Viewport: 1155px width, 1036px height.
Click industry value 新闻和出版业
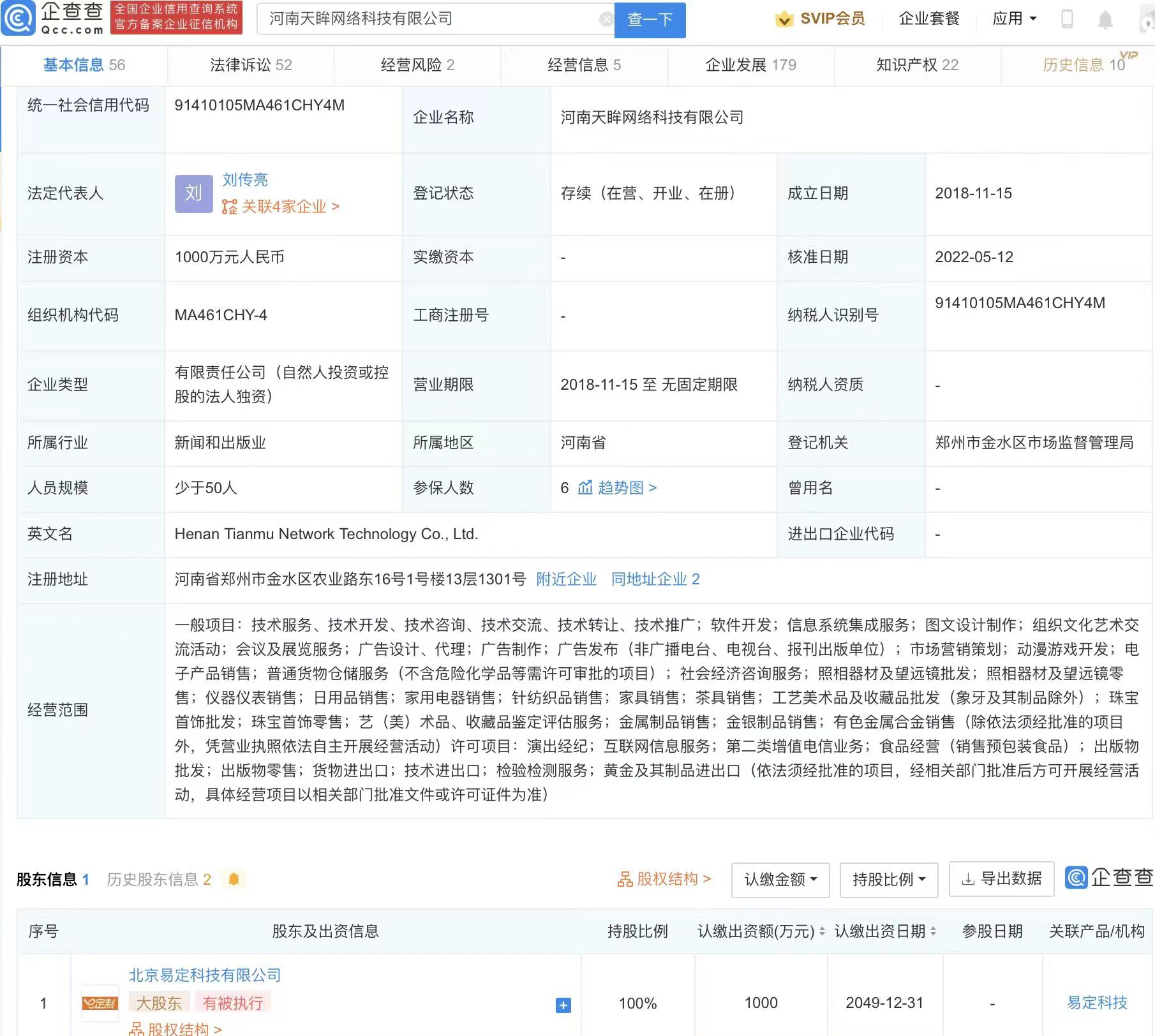(x=220, y=443)
